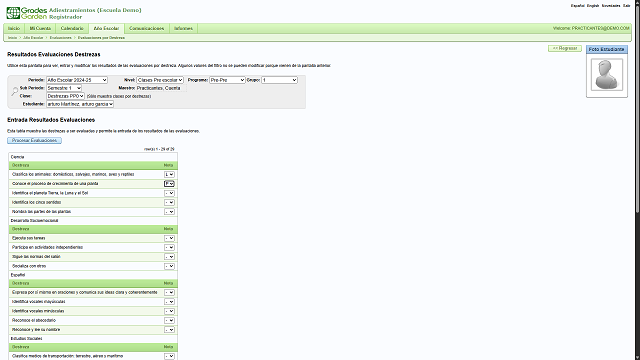Click the Estudios Sociales section label
The height and width of the screenshot is (360, 640).
(x=27, y=339)
